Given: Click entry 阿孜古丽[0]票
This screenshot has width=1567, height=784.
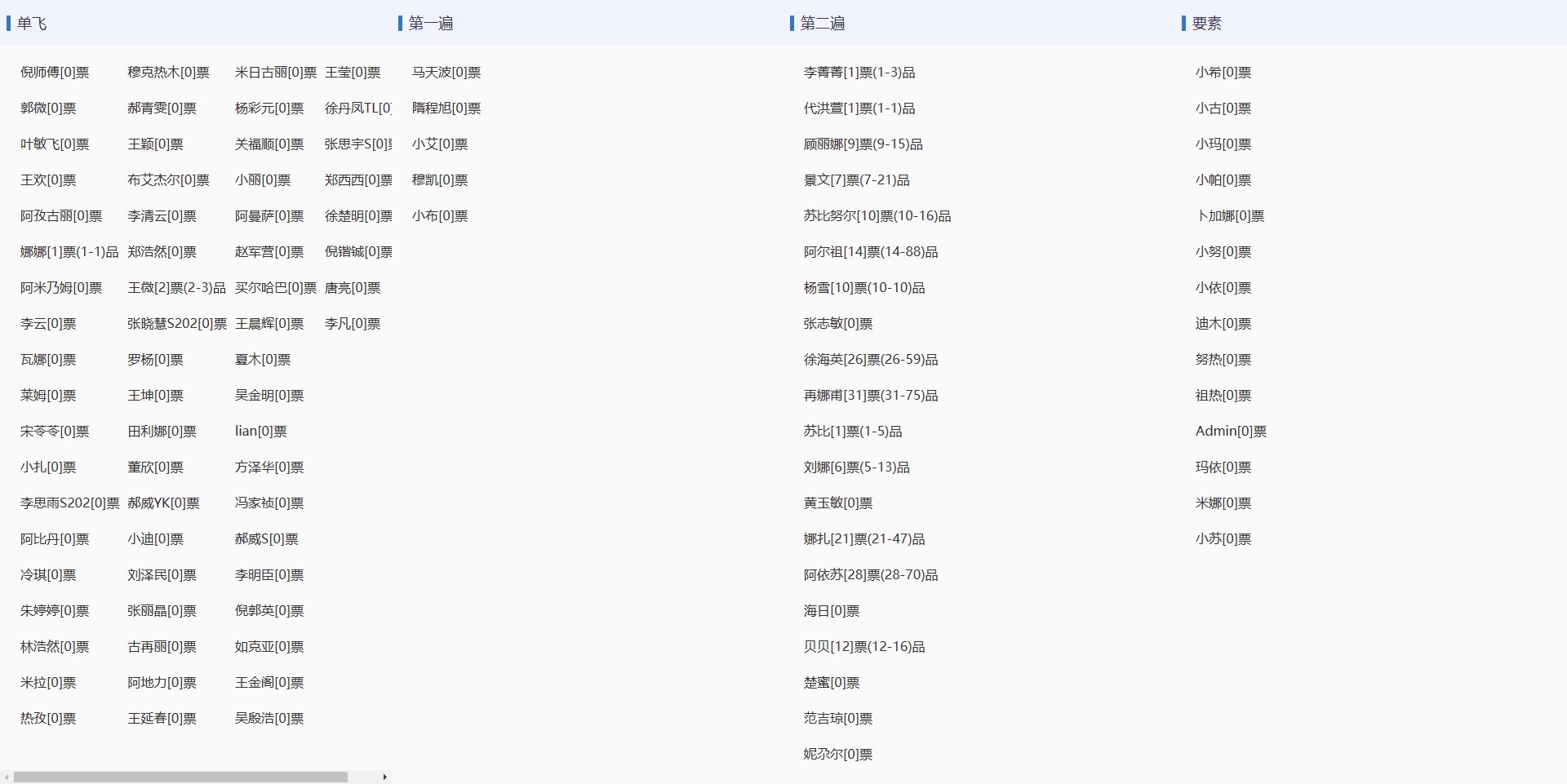Looking at the screenshot, I should tap(61, 216).
